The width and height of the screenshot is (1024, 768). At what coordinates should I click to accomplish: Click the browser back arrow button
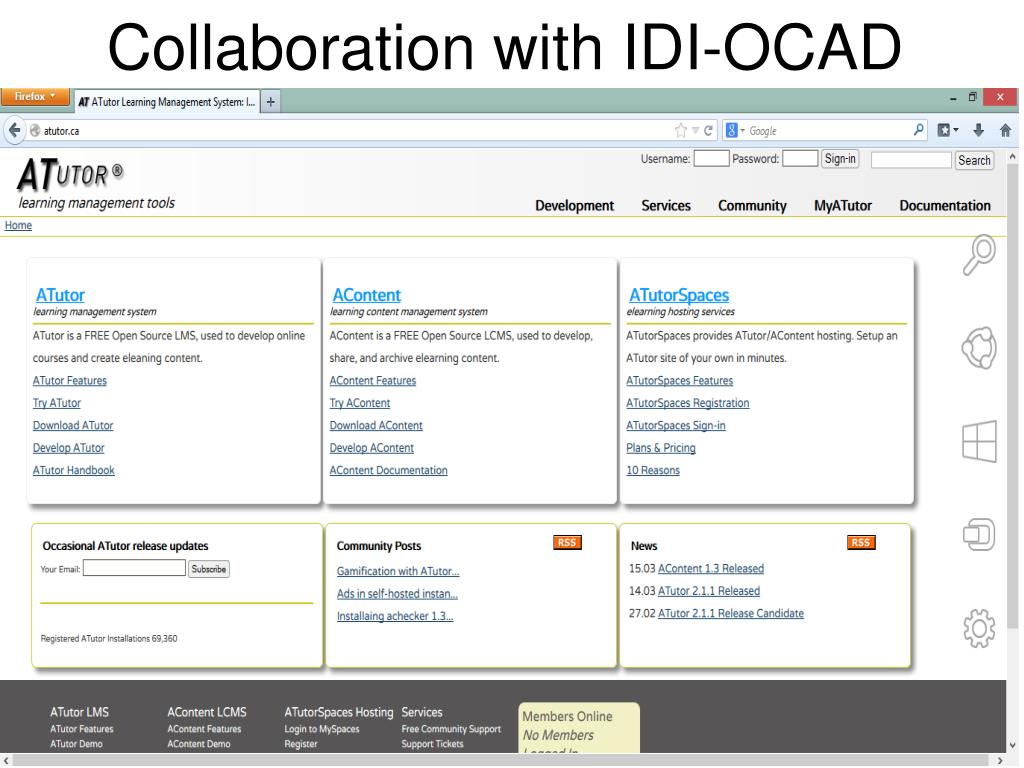point(14,131)
